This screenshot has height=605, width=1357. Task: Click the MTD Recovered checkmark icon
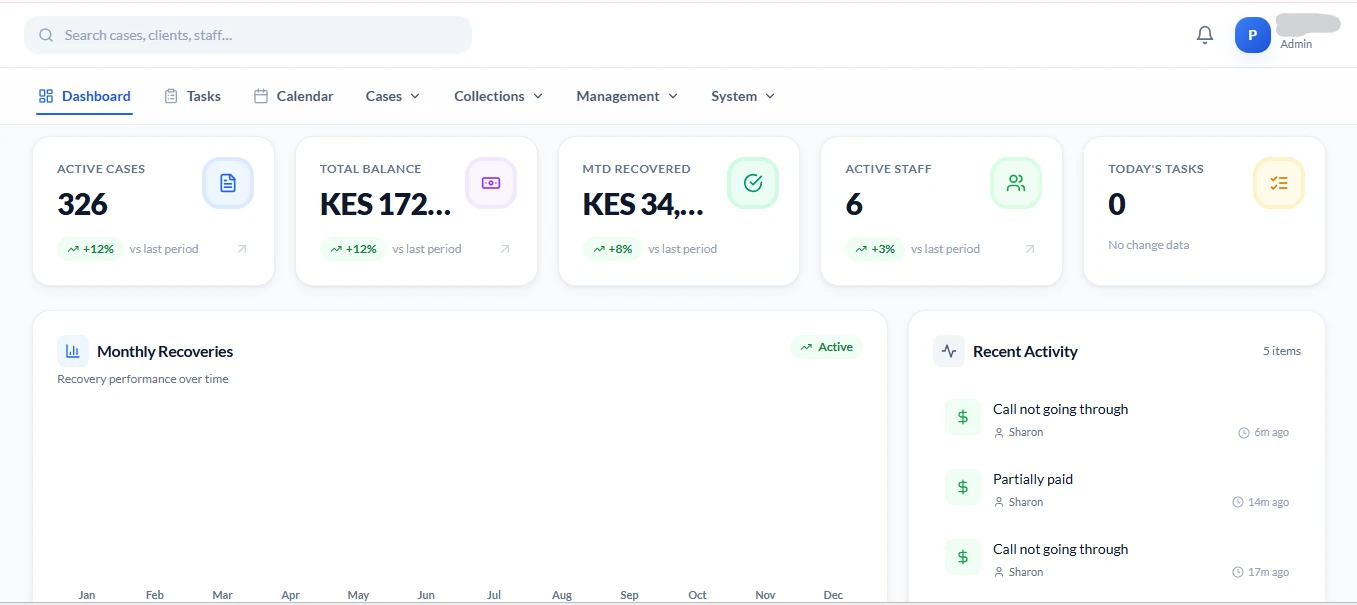(753, 183)
